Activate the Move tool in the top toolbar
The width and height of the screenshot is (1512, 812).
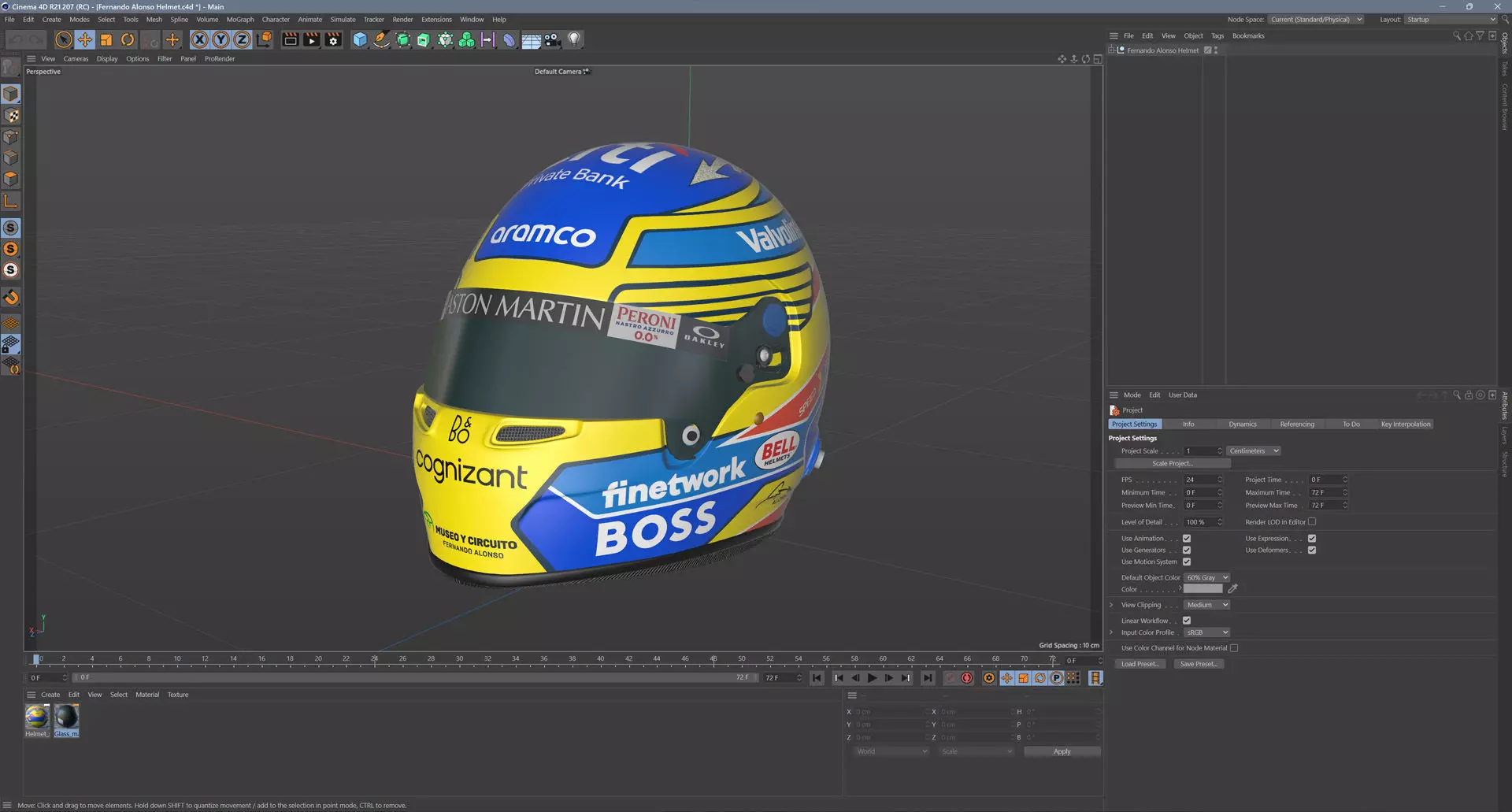tap(84, 39)
